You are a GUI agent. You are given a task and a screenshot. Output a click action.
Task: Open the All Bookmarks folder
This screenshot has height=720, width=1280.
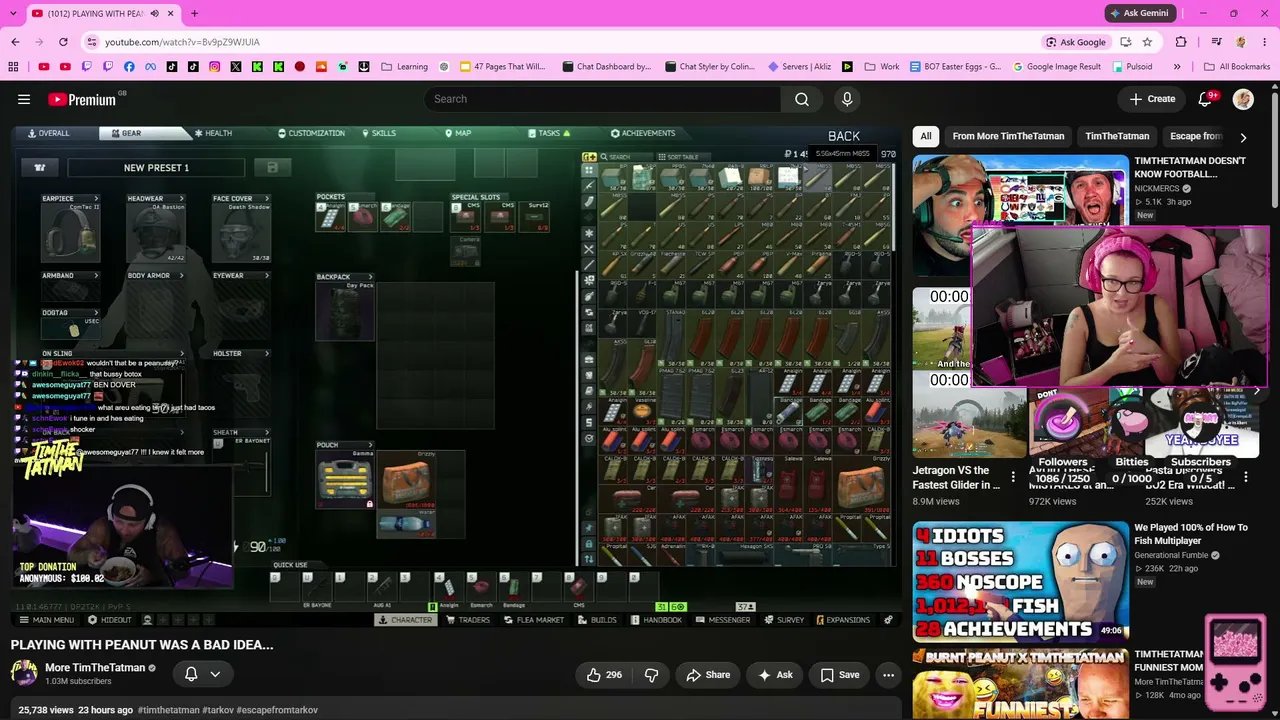[x=1236, y=67]
